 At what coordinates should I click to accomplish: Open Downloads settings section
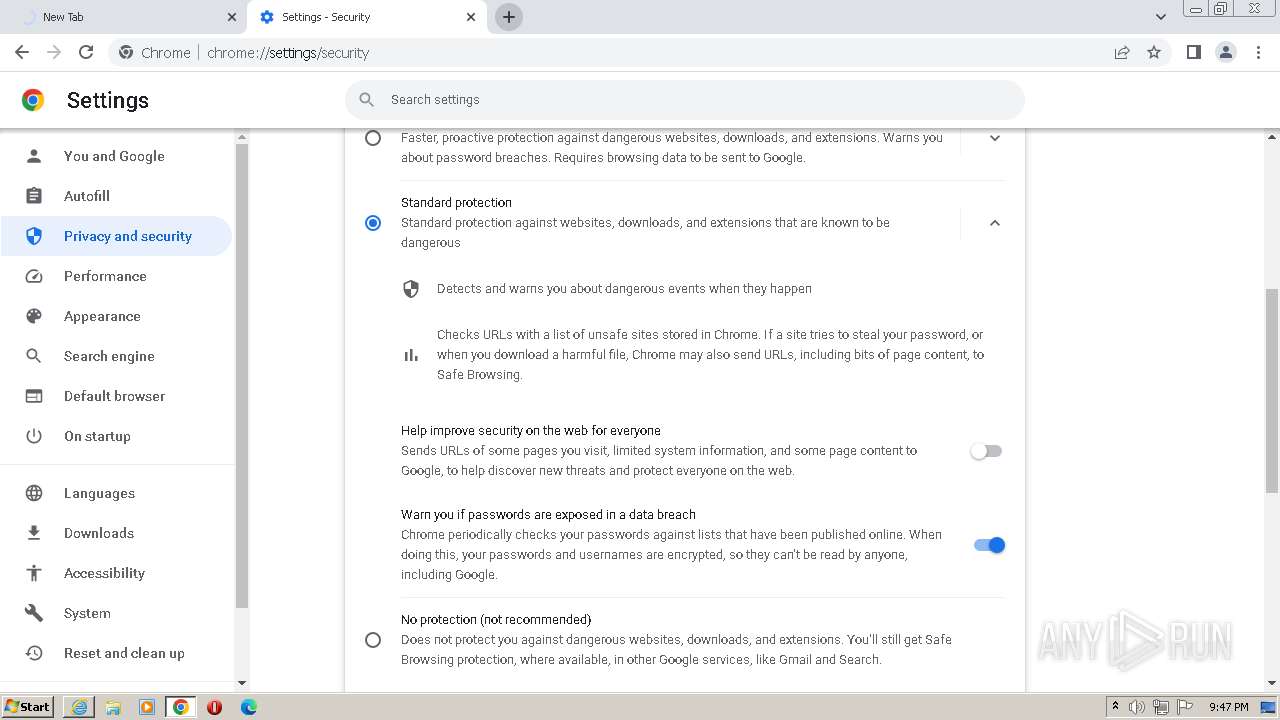116,533
